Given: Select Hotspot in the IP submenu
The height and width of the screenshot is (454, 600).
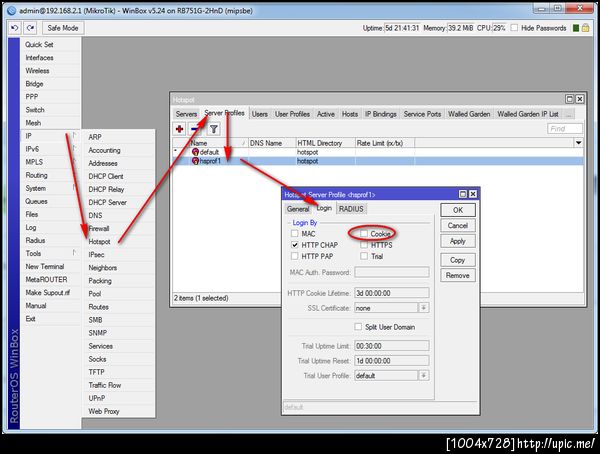Looking at the screenshot, I should [x=99, y=242].
